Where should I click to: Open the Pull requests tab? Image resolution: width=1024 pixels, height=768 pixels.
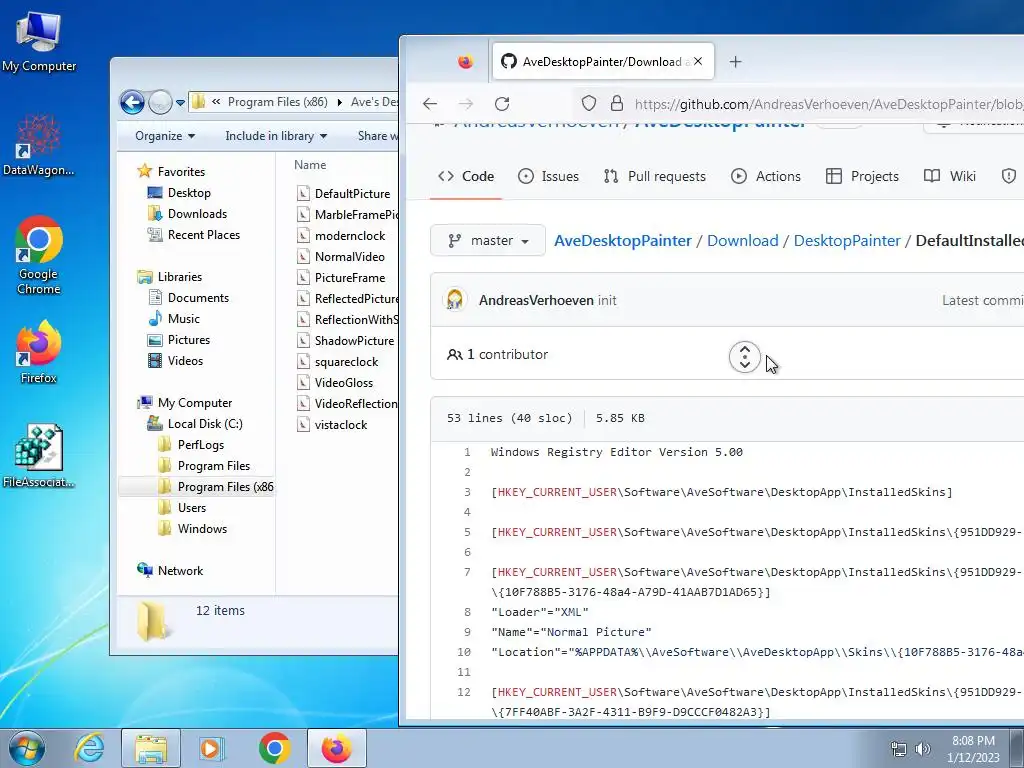(655, 176)
